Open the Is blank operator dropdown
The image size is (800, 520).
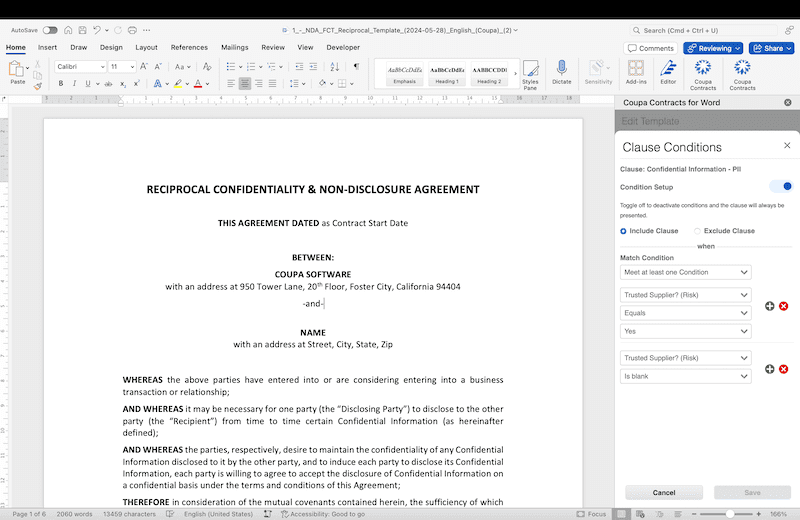pos(685,376)
